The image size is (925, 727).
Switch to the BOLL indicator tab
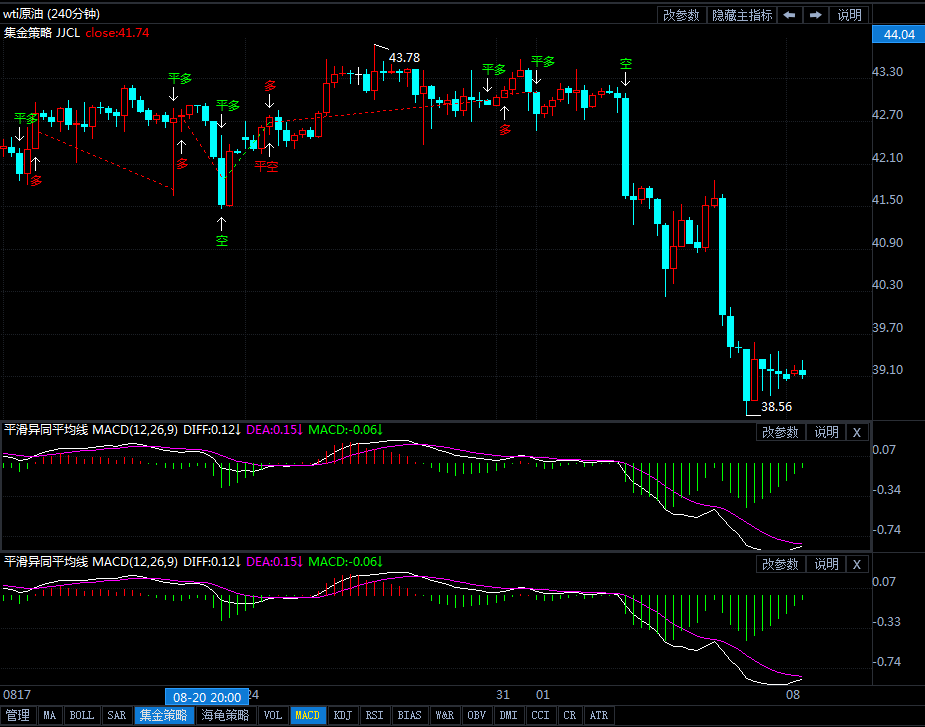(82, 715)
